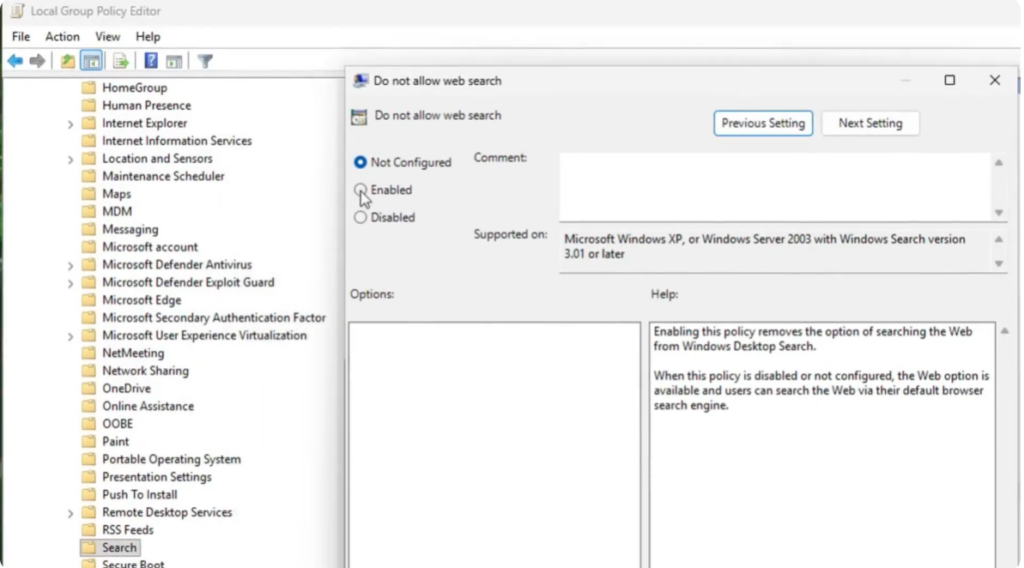Click the Forward arrow toolbar icon
This screenshot has width=1024, height=568.
point(38,61)
